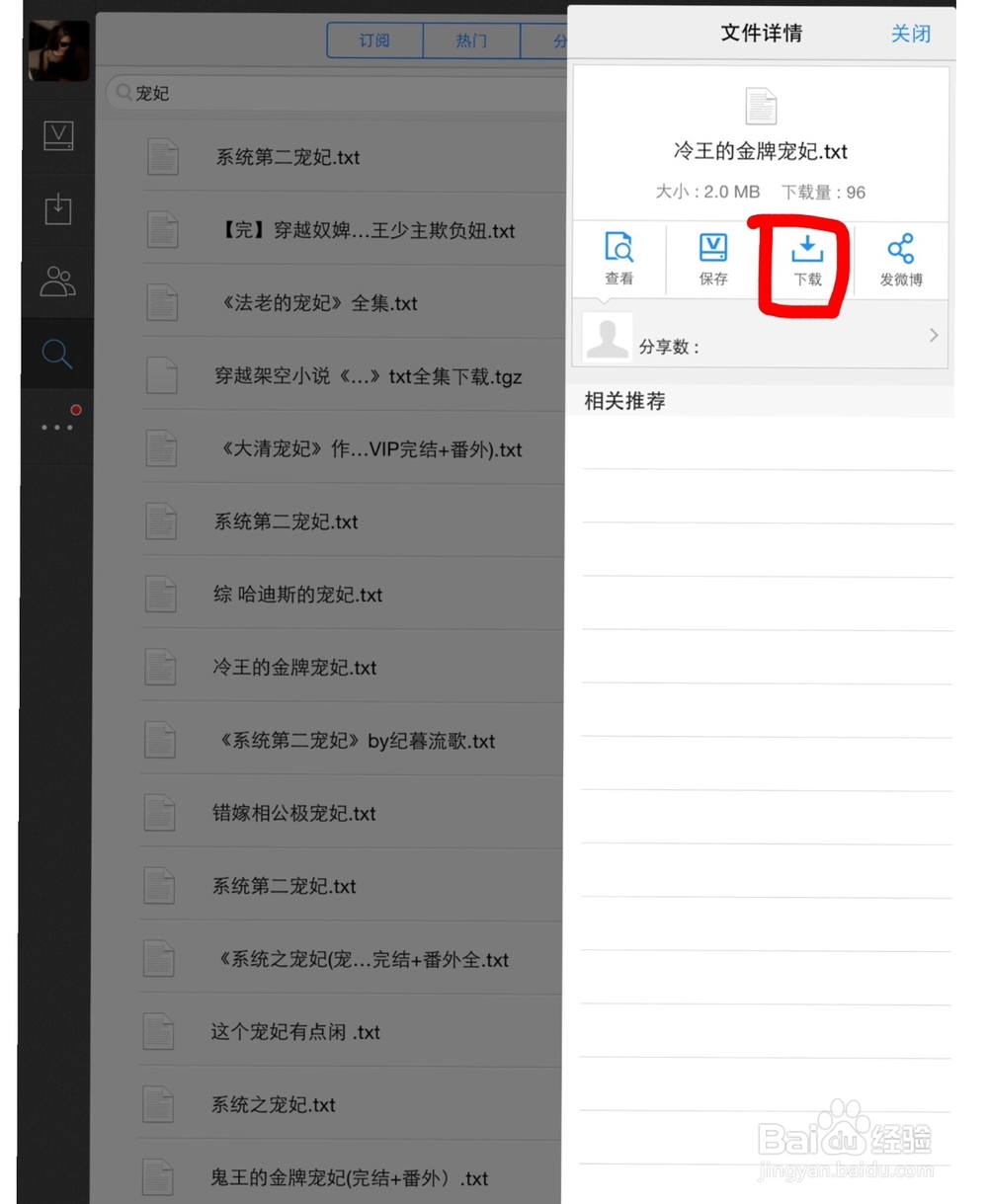Open the user avatar in the sidebar
Screen dimensions: 988x1204
tap(59, 50)
